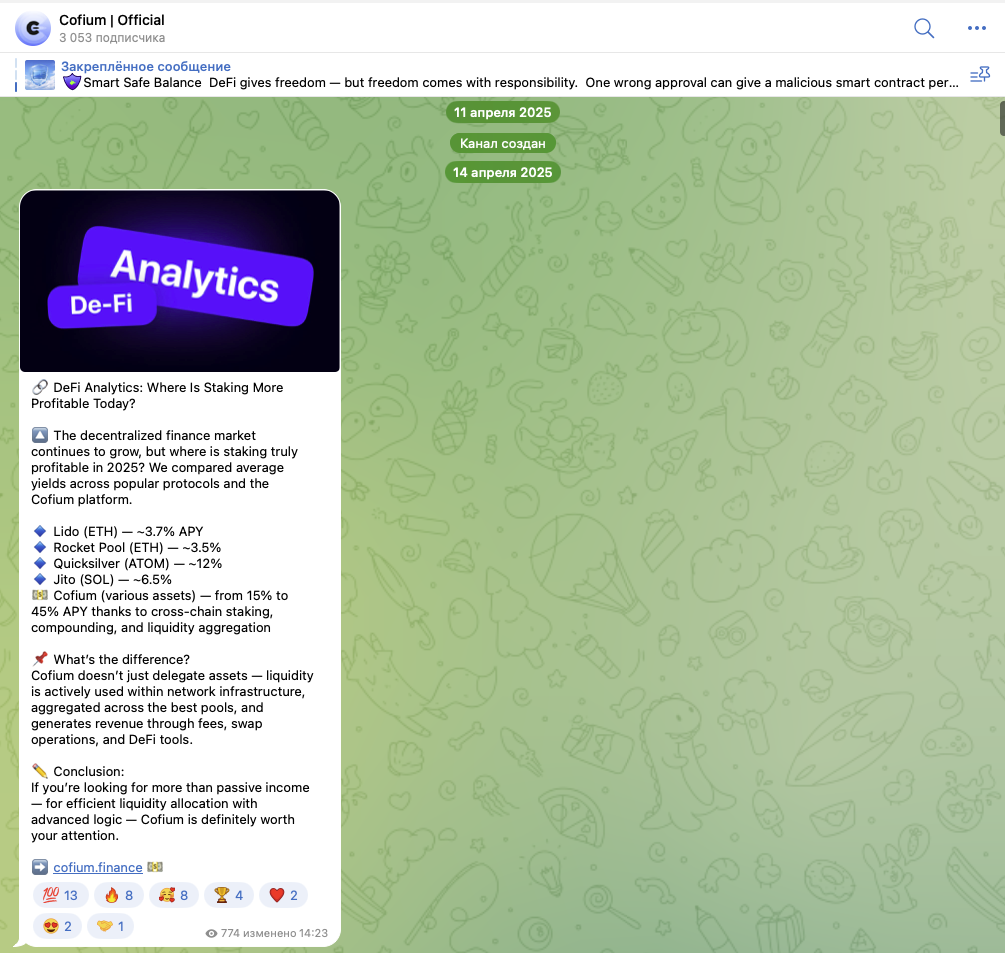
Task: Click the "11 апреля 2025" date badge
Action: tap(502, 112)
